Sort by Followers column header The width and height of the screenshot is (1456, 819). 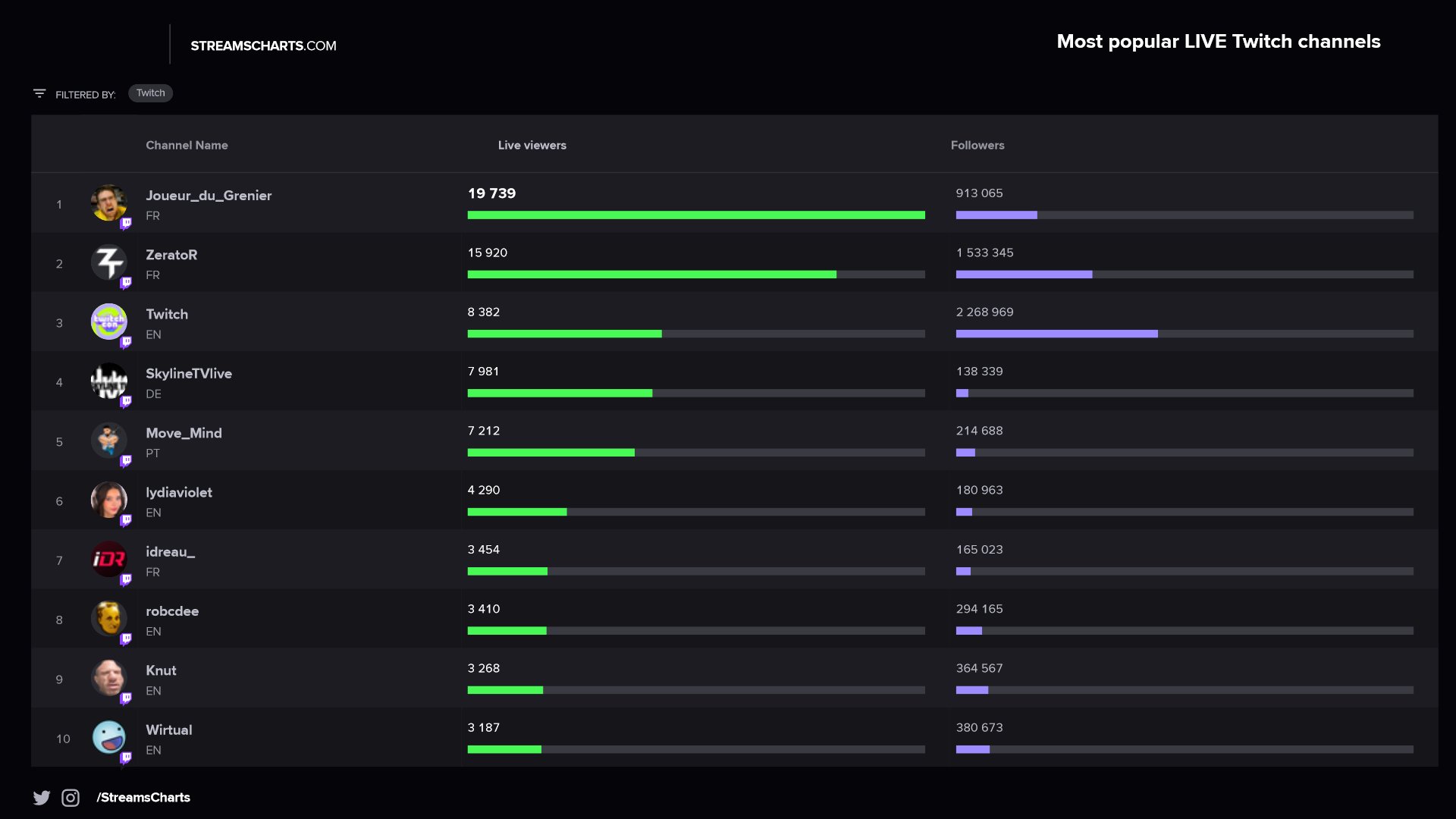coord(977,145)
